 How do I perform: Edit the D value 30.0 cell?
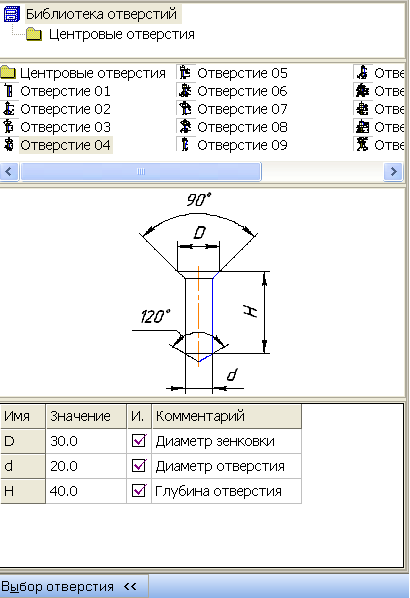pyautogui.click(x=86, y=441)
